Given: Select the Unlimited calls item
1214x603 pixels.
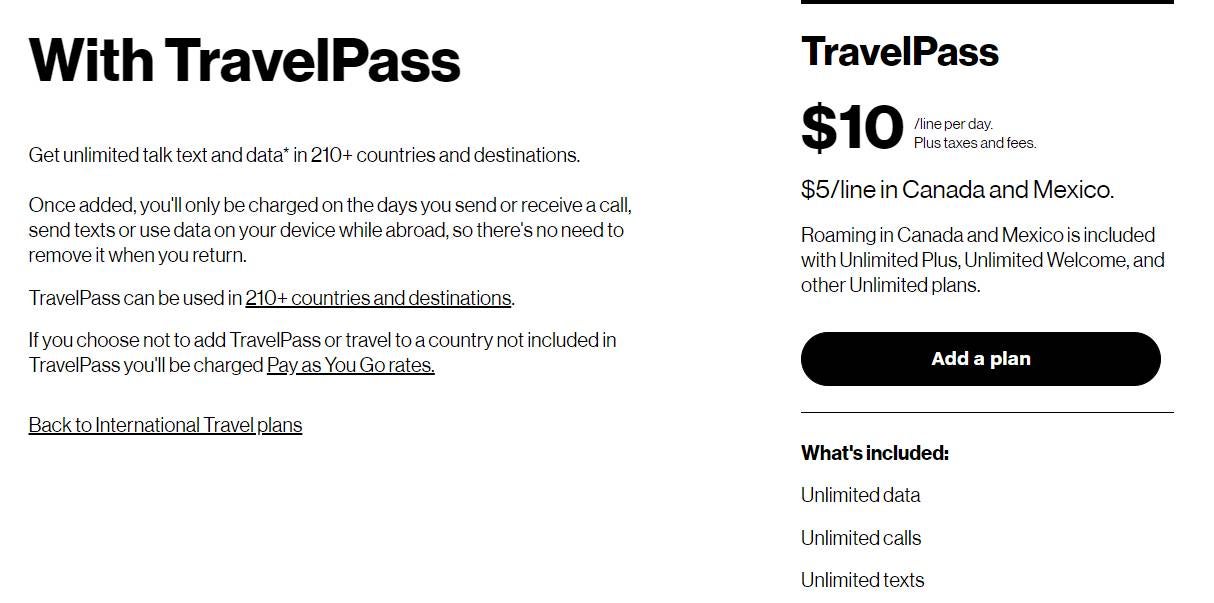Looking at the screenshot, I should click(x=860, y=538).
